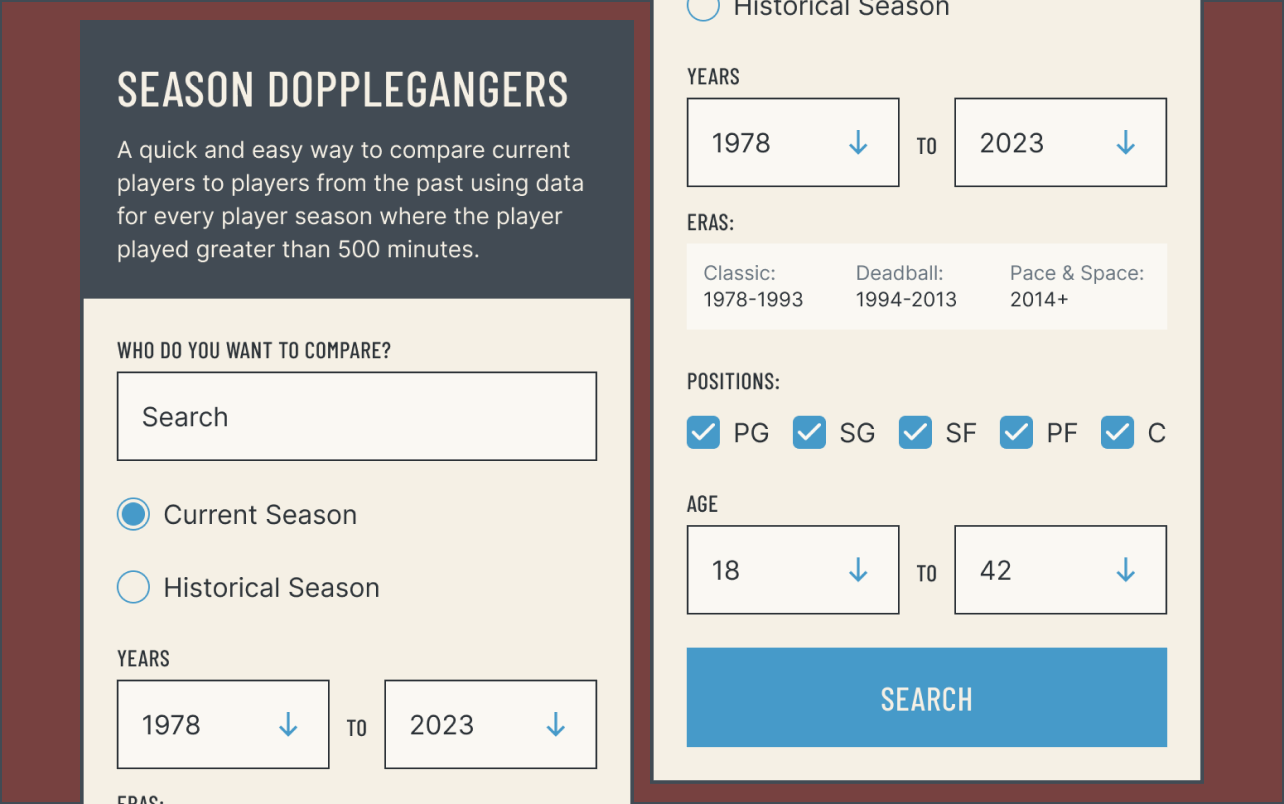Click the Deadball 1994-2013 era entry
Image resolution: width=1284 pixels, height=804 pixels.
[906, 286]
